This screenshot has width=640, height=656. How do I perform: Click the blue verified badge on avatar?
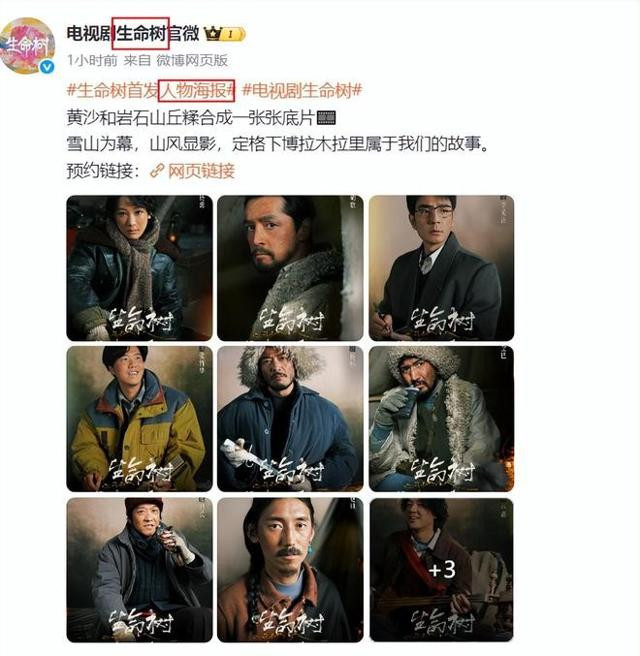(47, 67)
